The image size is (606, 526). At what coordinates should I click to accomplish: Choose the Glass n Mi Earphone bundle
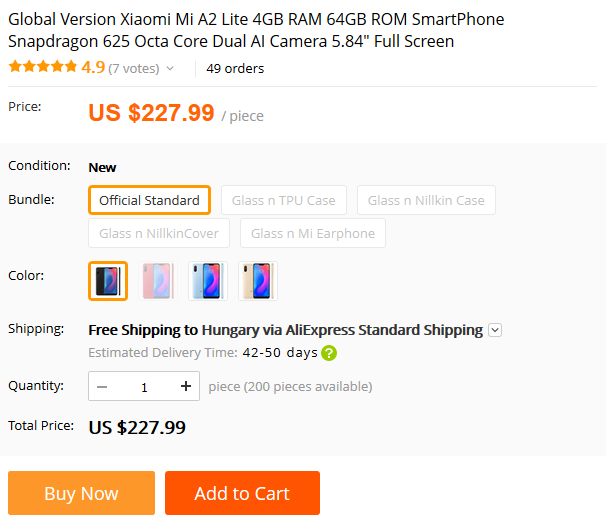[313, 234]
